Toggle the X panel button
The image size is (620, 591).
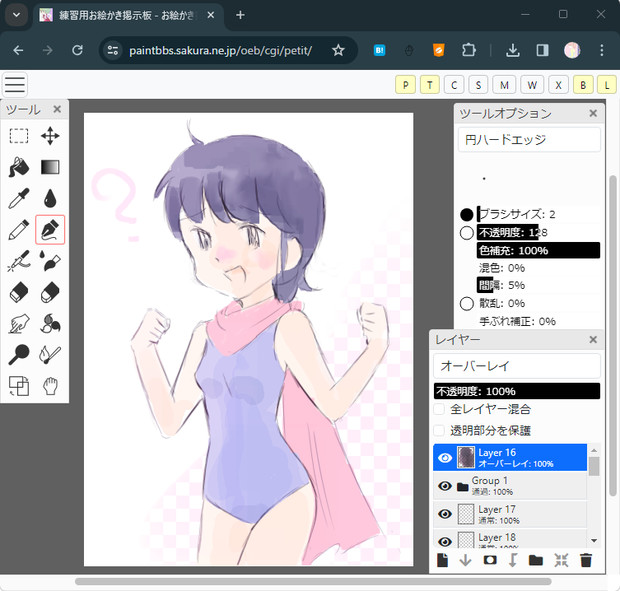coord(558,85)
